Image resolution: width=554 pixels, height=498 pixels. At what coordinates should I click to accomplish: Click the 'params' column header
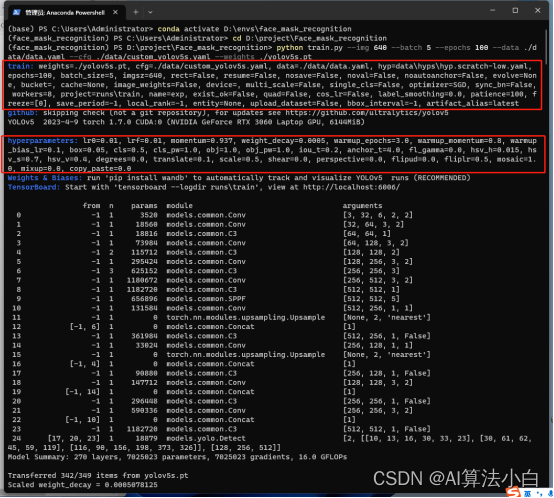coord(144,206)
